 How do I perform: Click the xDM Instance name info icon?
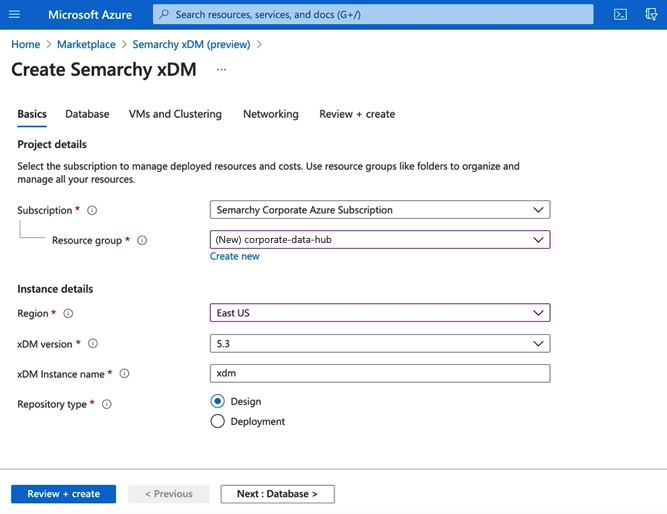pyautogui.click(x=125, y=374)
